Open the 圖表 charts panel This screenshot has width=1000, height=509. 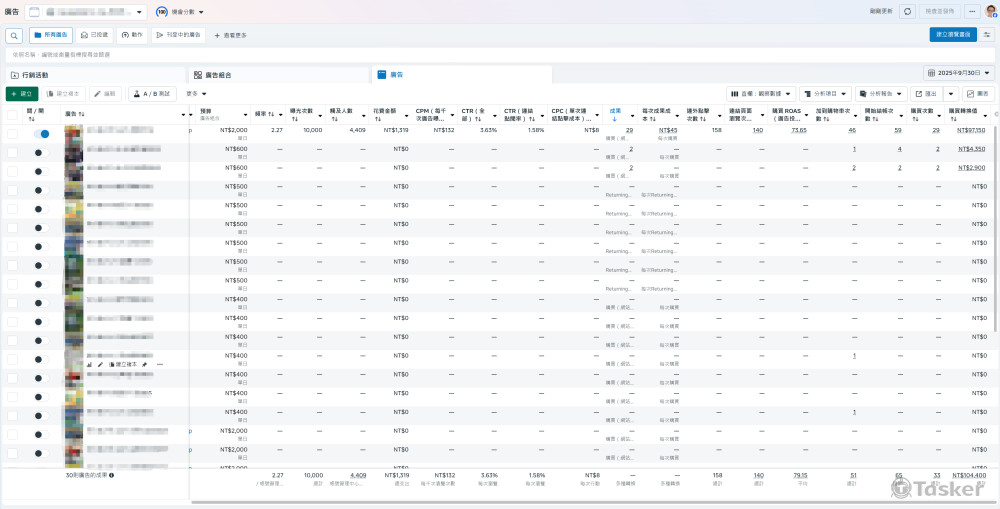(x=979, y=93)
